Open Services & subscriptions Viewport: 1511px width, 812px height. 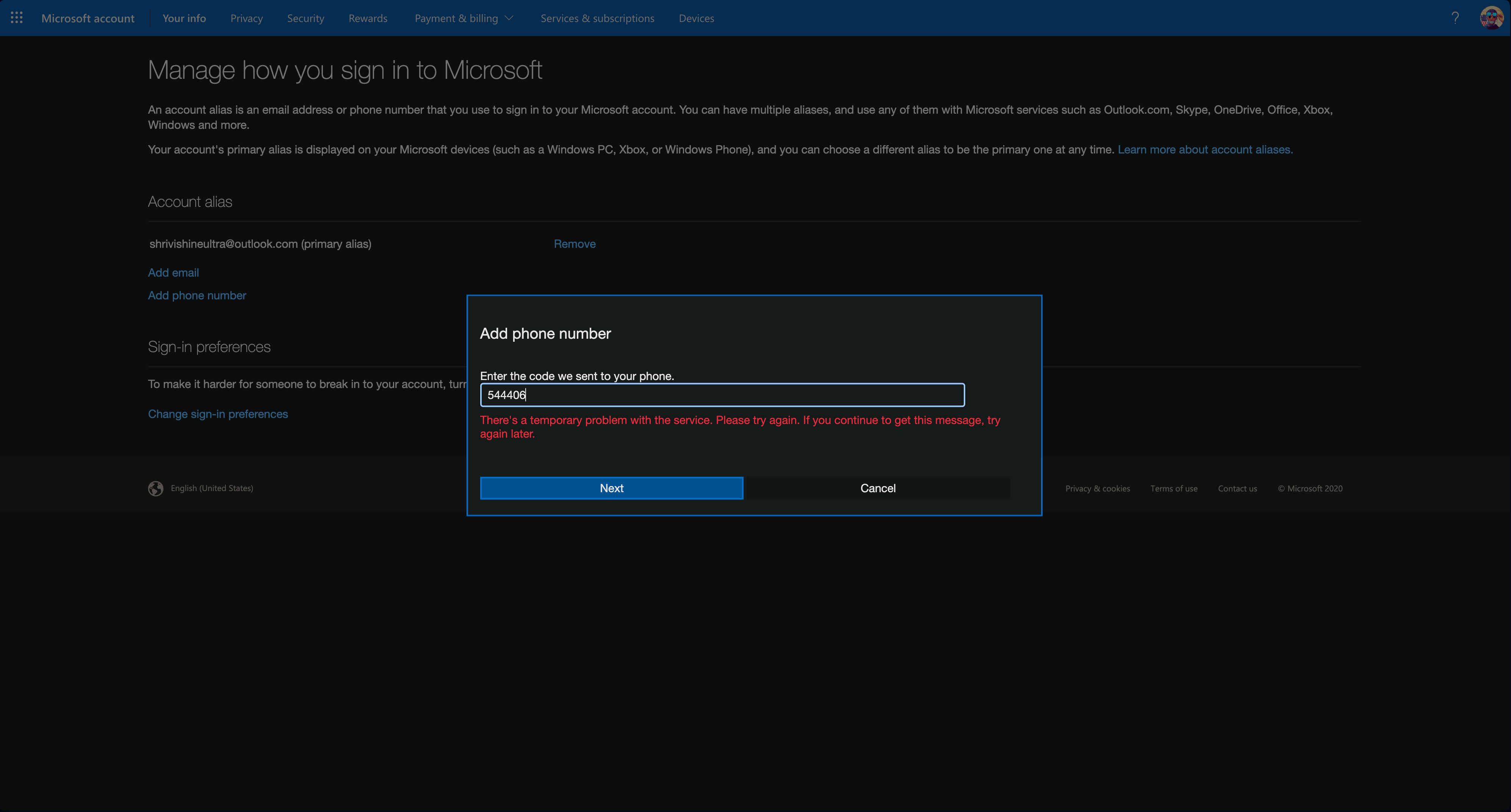[x=597, y=18]
